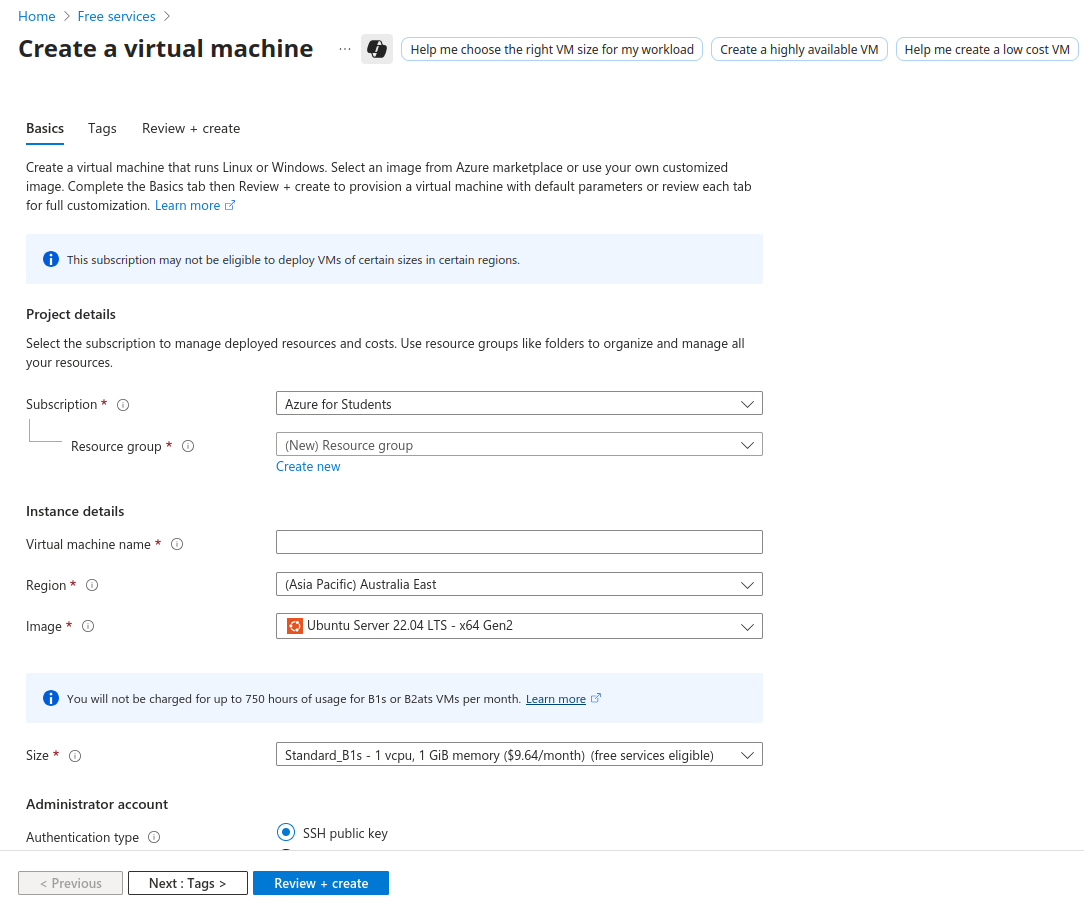Screen dimensions: 1084x910
Task: Show info tooltip for Resource group
Action: click(x=188, y=446)
